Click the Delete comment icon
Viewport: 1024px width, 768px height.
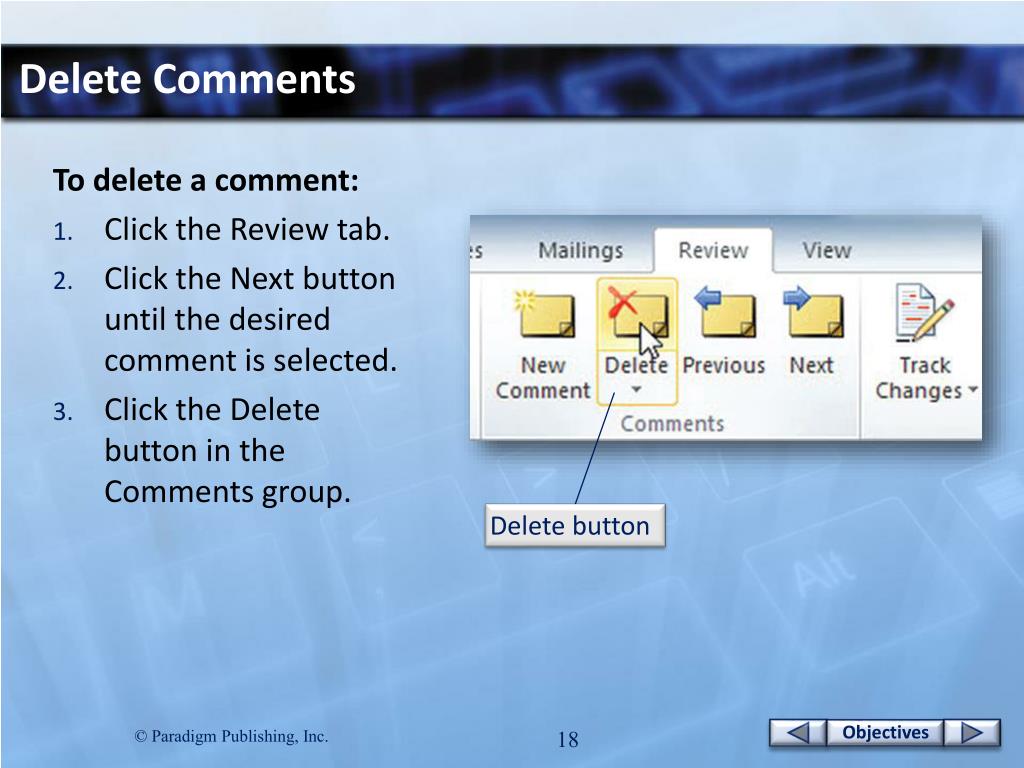point(637,315)
